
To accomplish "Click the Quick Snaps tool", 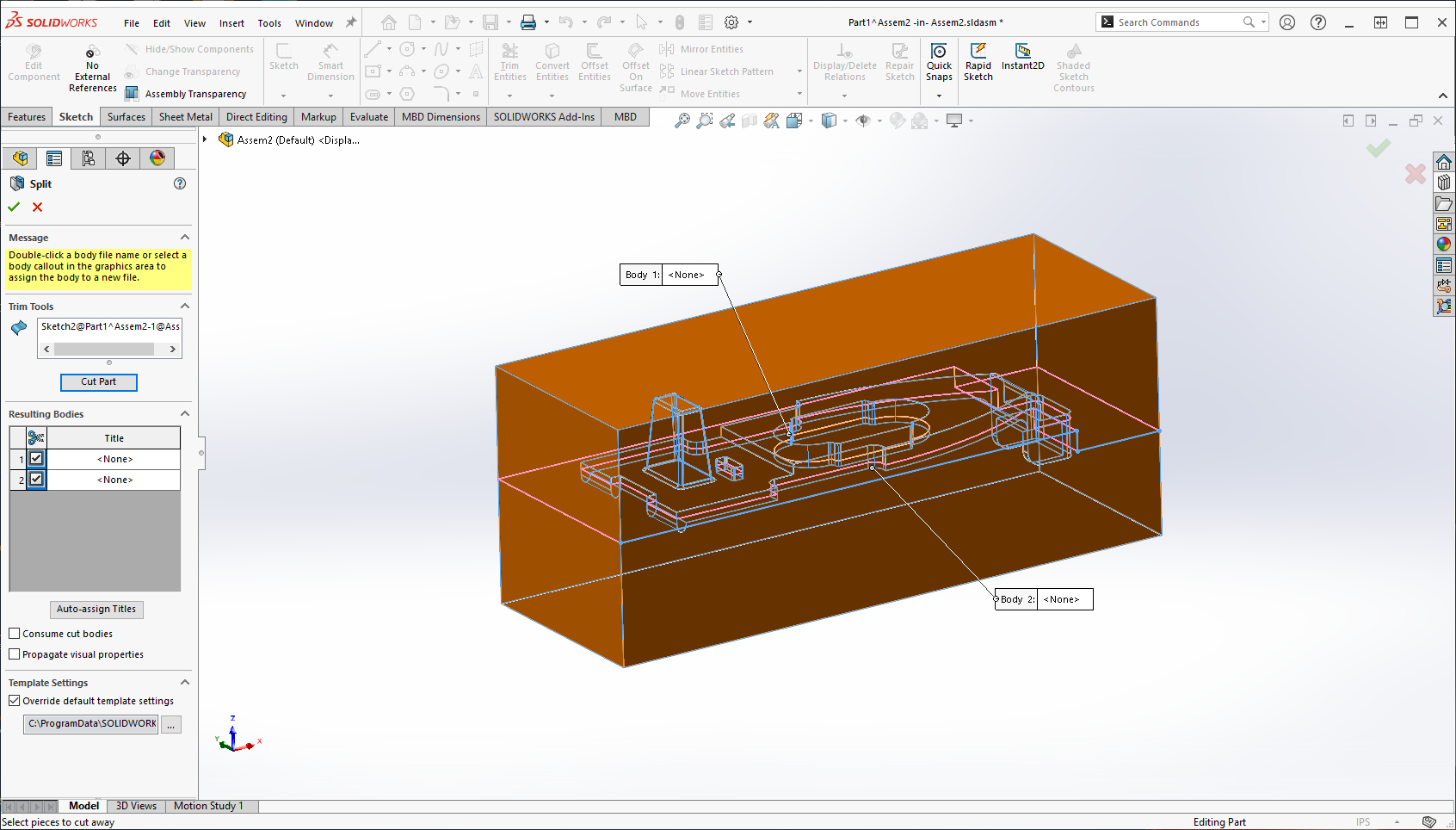I will click(939, 62).
